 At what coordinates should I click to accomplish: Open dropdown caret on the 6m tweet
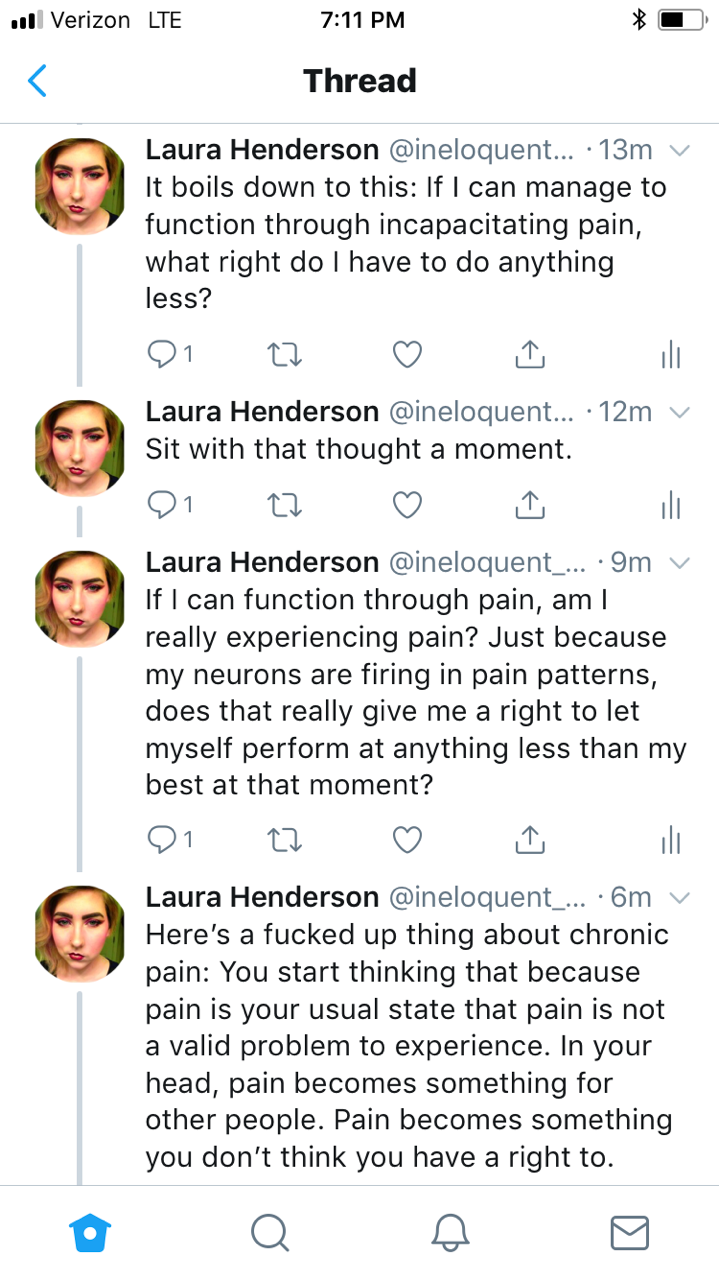tap(679, 898)
